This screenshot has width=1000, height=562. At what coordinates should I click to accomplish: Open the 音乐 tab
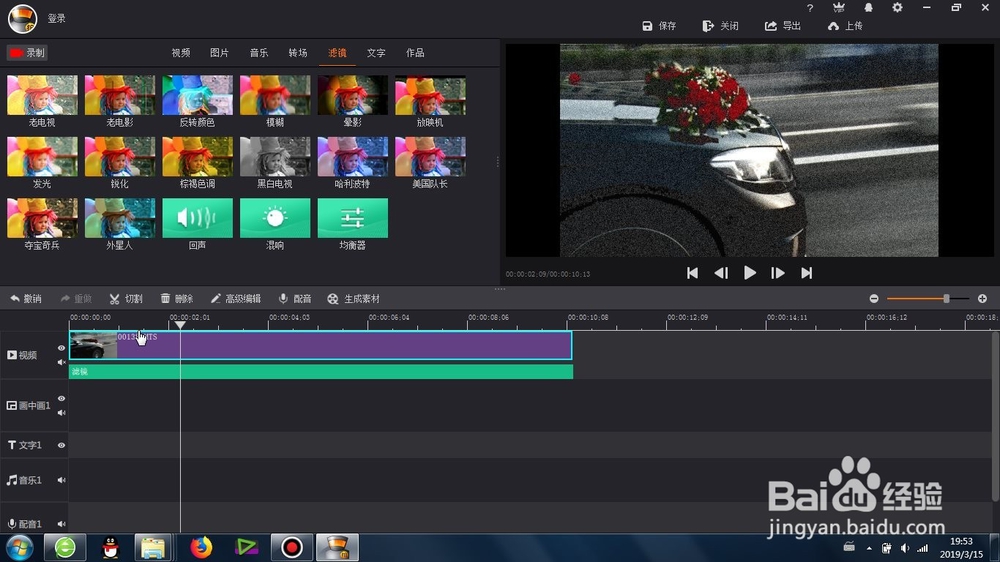click(x=259, y=53)
